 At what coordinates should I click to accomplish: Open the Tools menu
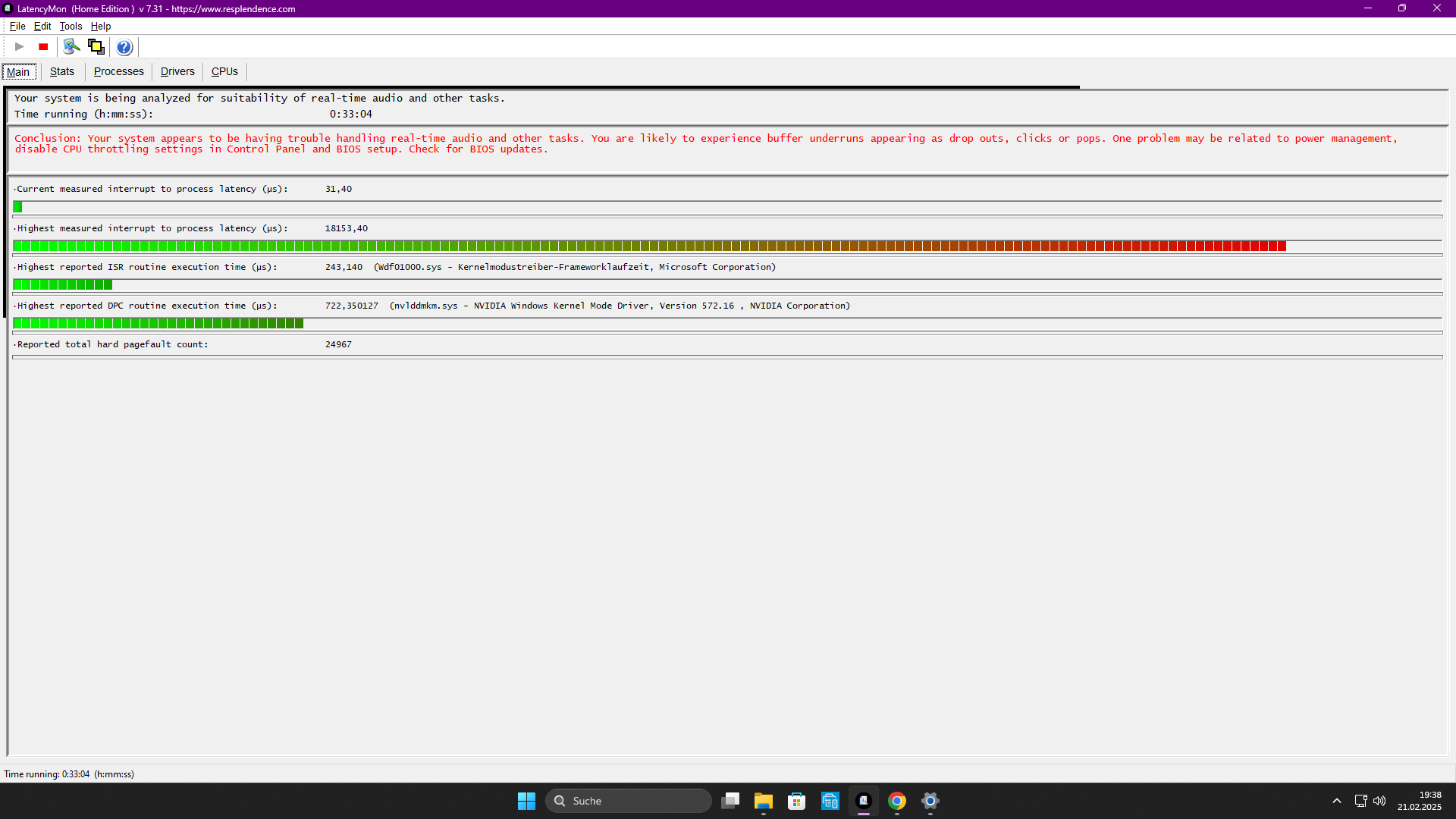71,26
